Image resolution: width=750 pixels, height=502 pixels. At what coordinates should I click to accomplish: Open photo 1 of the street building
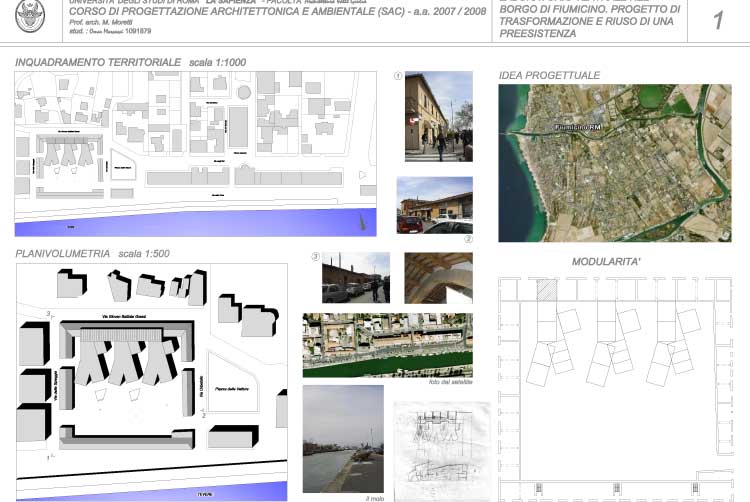(x=439, y=116)
